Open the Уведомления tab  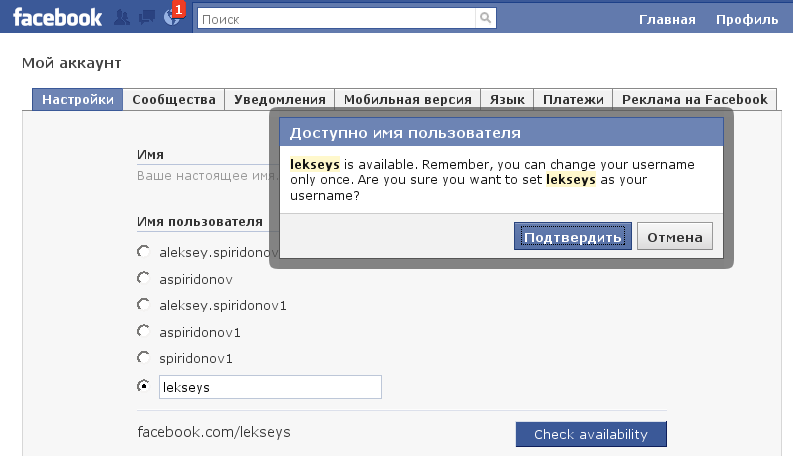280,100
